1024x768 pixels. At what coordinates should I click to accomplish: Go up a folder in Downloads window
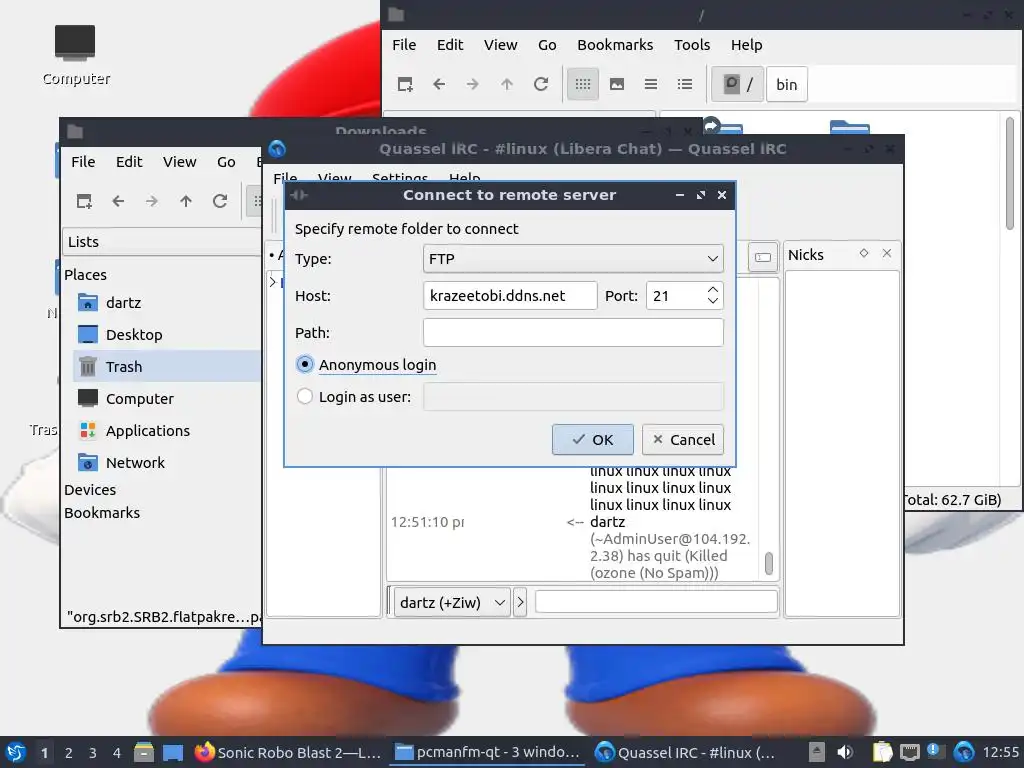click(186, 201)
